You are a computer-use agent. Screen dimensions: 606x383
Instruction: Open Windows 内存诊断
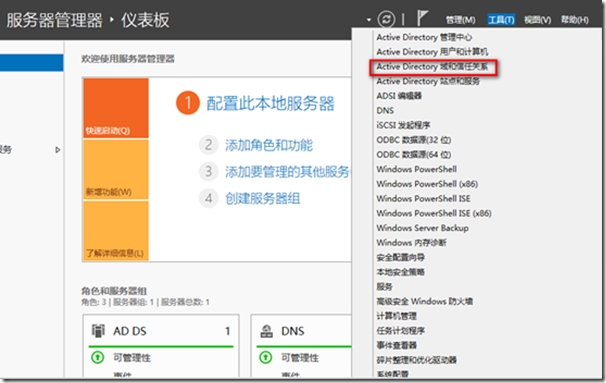click(411, 243)
